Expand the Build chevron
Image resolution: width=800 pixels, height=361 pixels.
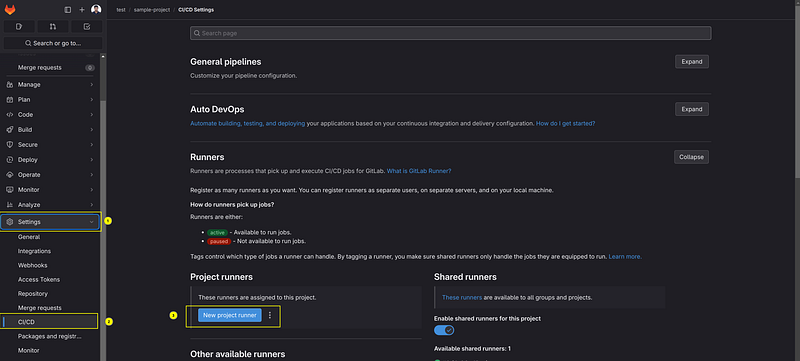click(91, 130)
